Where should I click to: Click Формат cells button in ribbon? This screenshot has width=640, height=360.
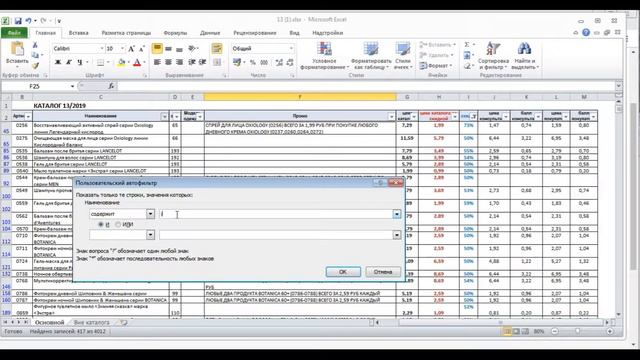436,66
